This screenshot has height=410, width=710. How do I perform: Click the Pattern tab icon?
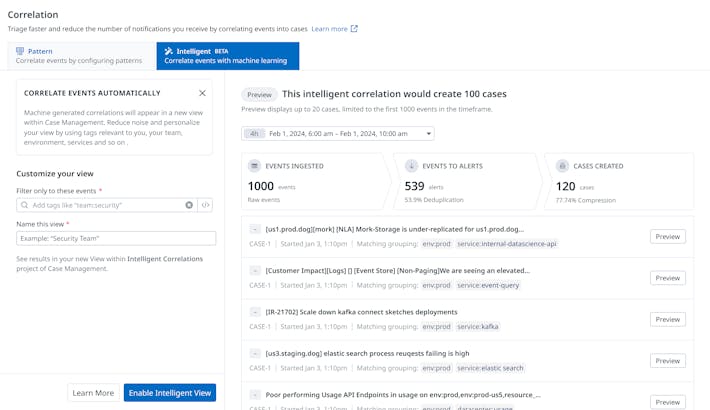(20, 51)
